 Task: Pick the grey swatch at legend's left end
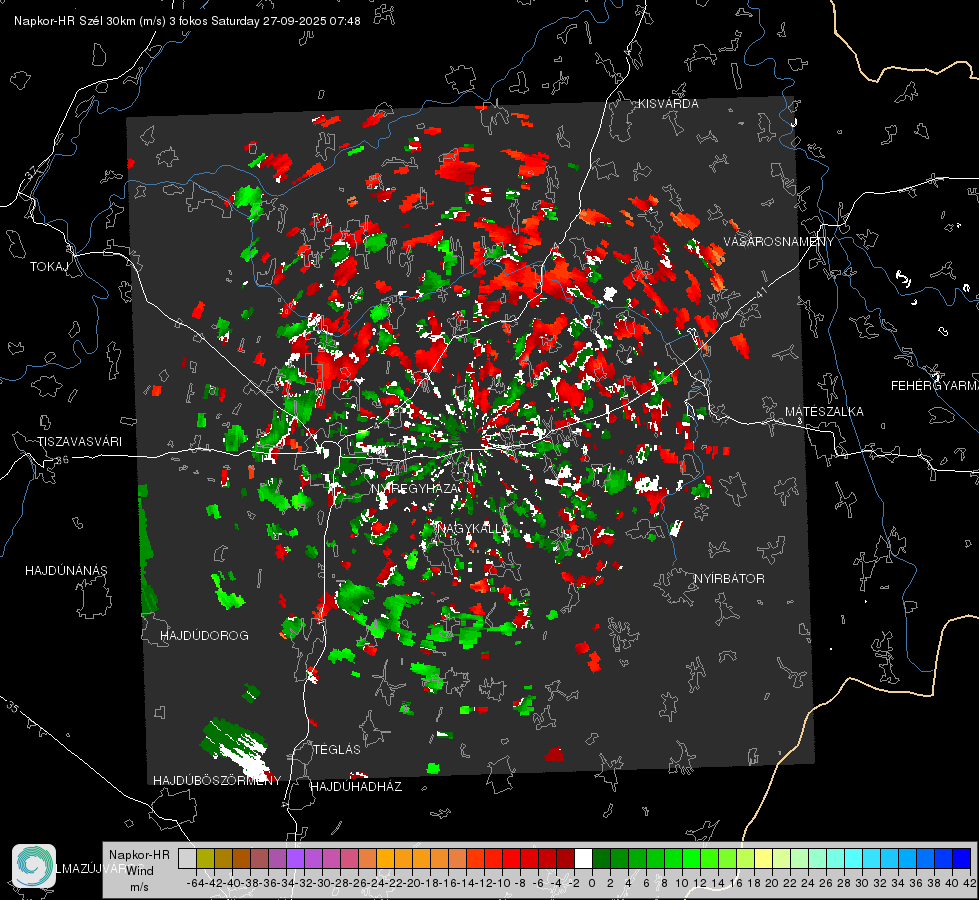[x=187, y=858]
